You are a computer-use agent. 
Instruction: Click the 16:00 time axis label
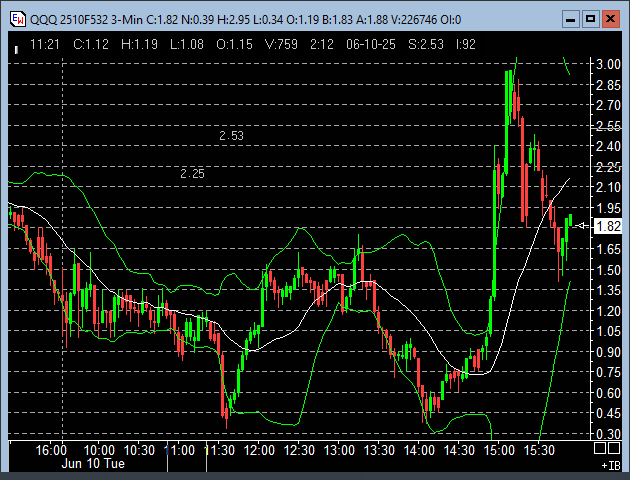(51, 450)
